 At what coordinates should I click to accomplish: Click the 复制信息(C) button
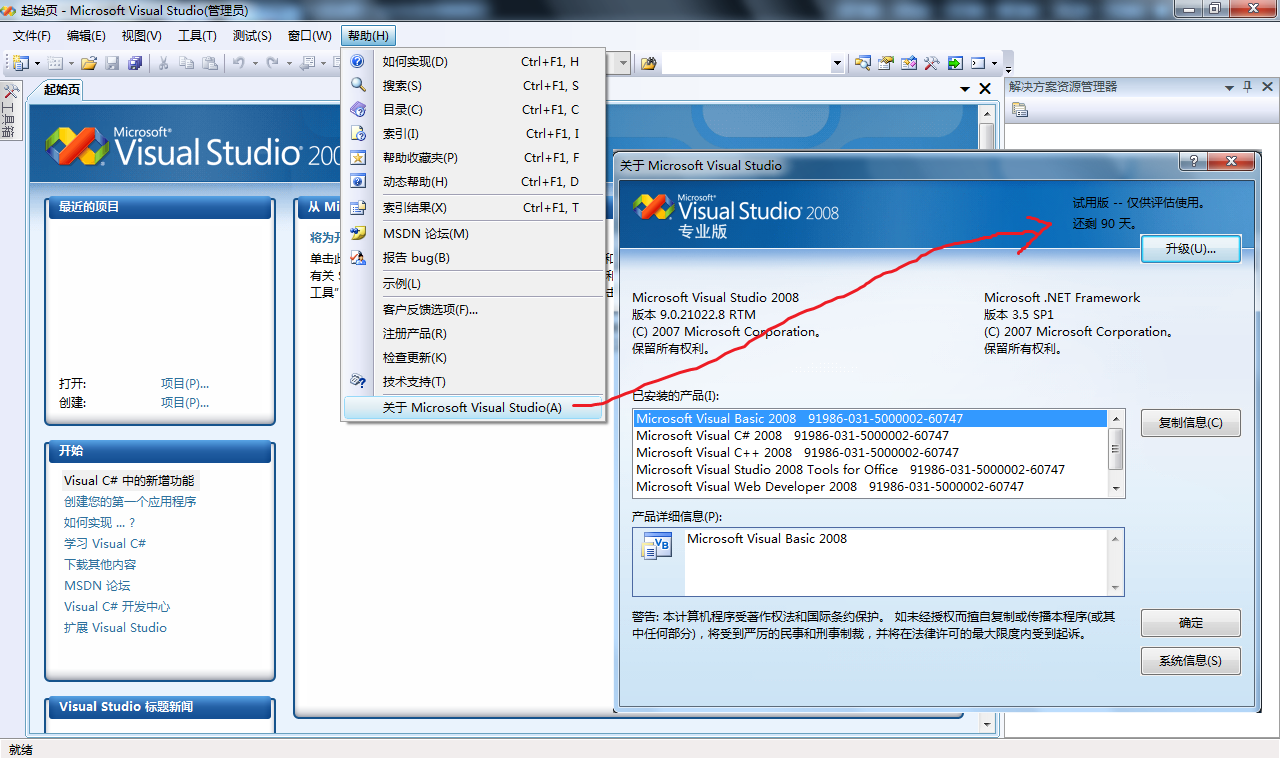coord(1190,423)
